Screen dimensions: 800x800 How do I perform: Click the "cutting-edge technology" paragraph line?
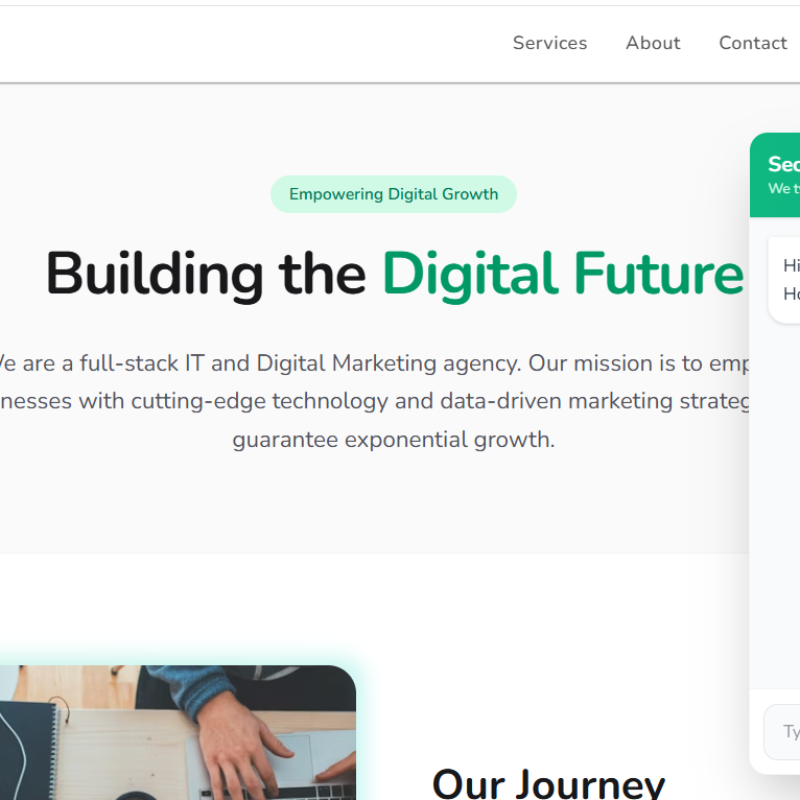pos(374,401)
